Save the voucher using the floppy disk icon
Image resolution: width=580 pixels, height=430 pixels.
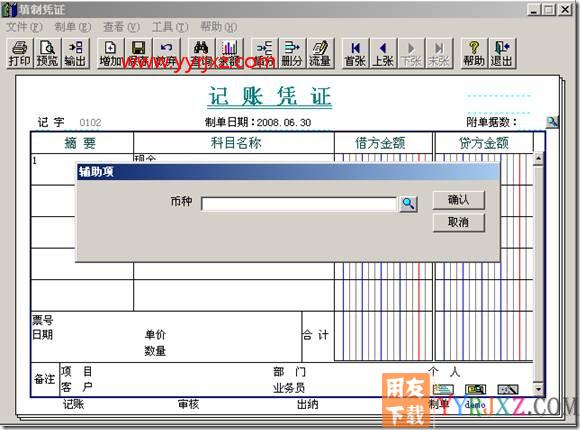[x=138, y=54]
